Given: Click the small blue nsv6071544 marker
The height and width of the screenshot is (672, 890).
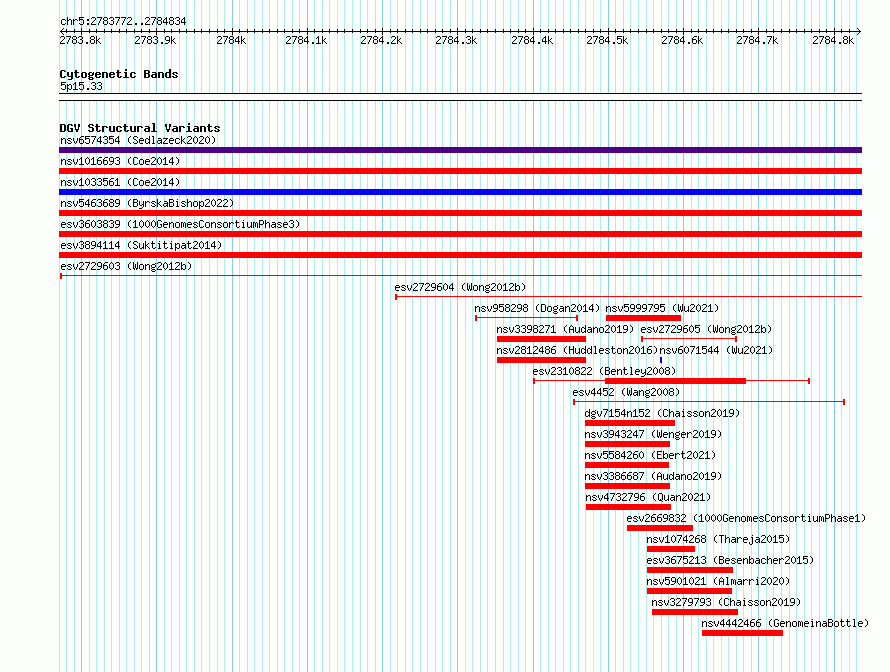Looking at the screenshot, I should click(x=661, y=360).
